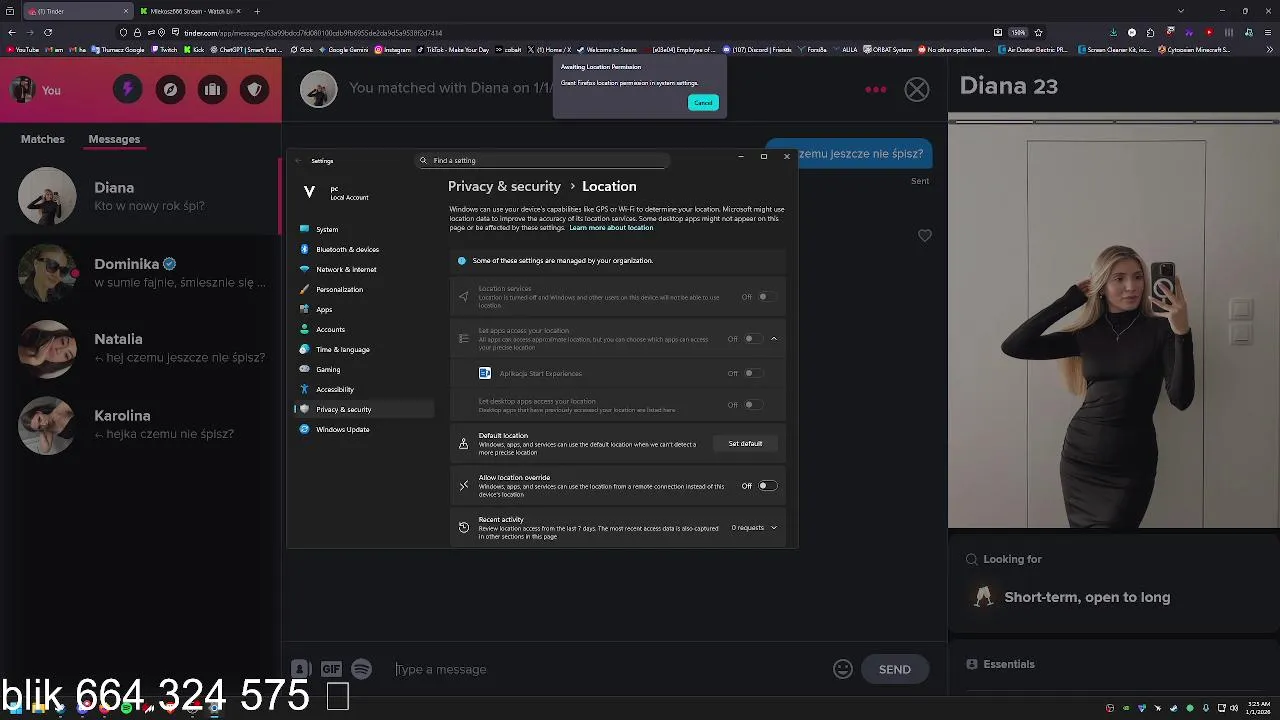Open Firefox list all tabs dropdown
The image size is (1280, 720).
pyautogui.click(x=1181, y=11)
